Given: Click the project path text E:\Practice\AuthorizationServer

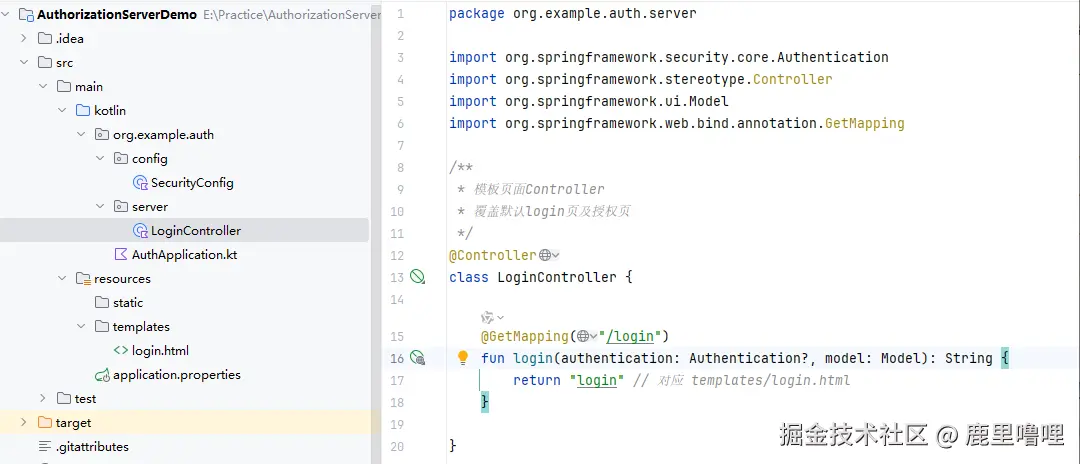Looking at the screenshot, I should coord(292,14).
